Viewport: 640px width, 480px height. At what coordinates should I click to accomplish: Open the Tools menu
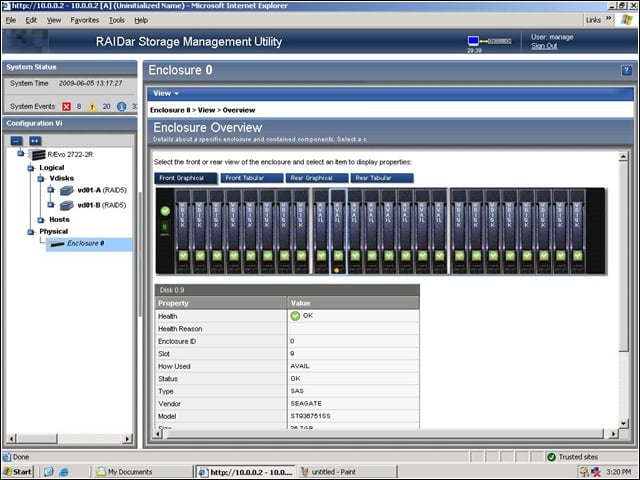116,20
